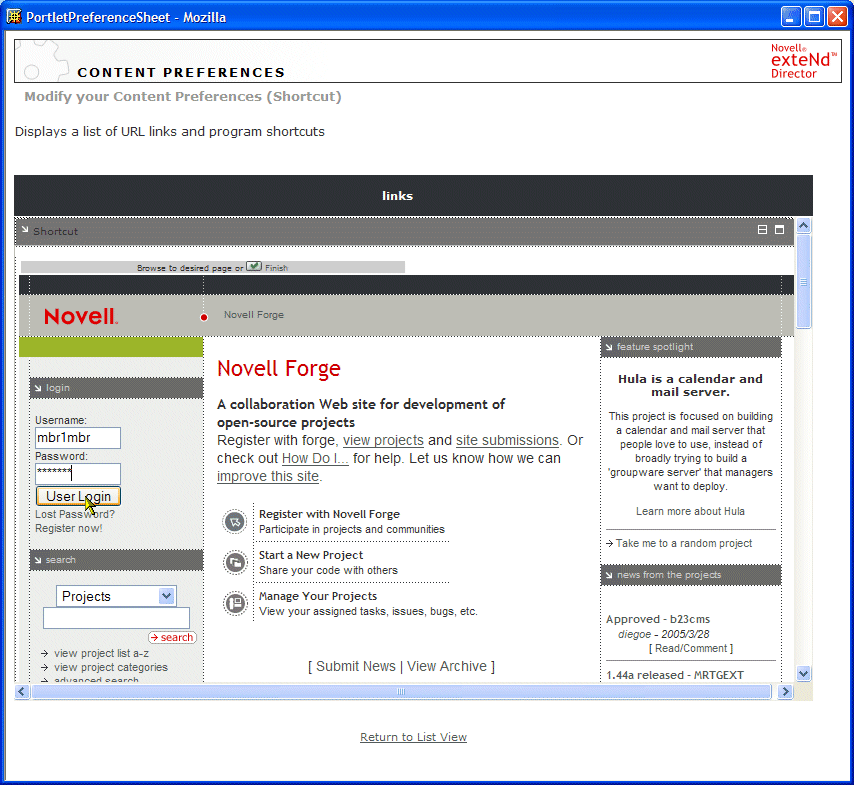This screenshot has height=785, width=854.
Task: Open the Lost Password link
Action: tap(75, 514)
